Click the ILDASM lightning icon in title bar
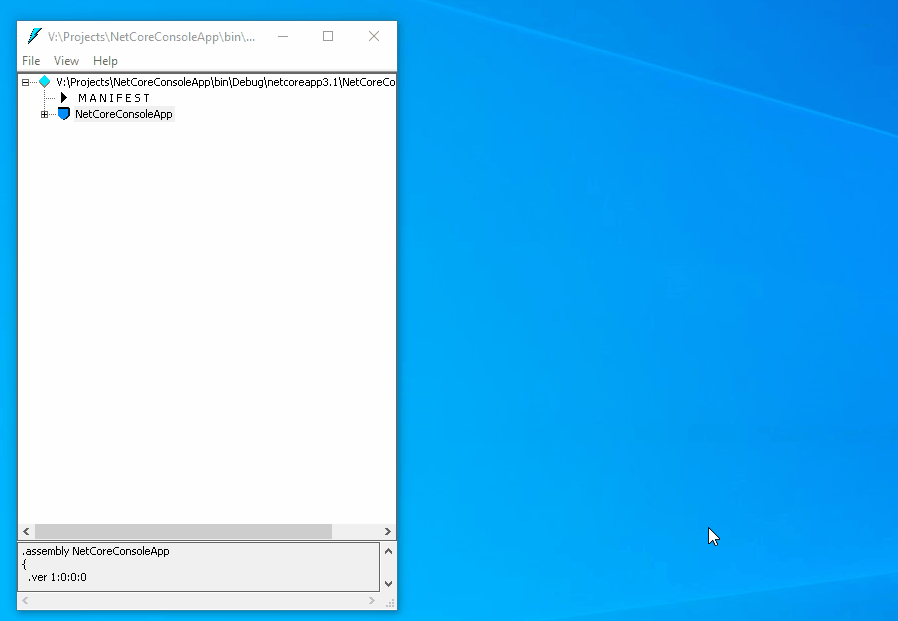Viewport: 898px width, 621px height. pos(34,36)
